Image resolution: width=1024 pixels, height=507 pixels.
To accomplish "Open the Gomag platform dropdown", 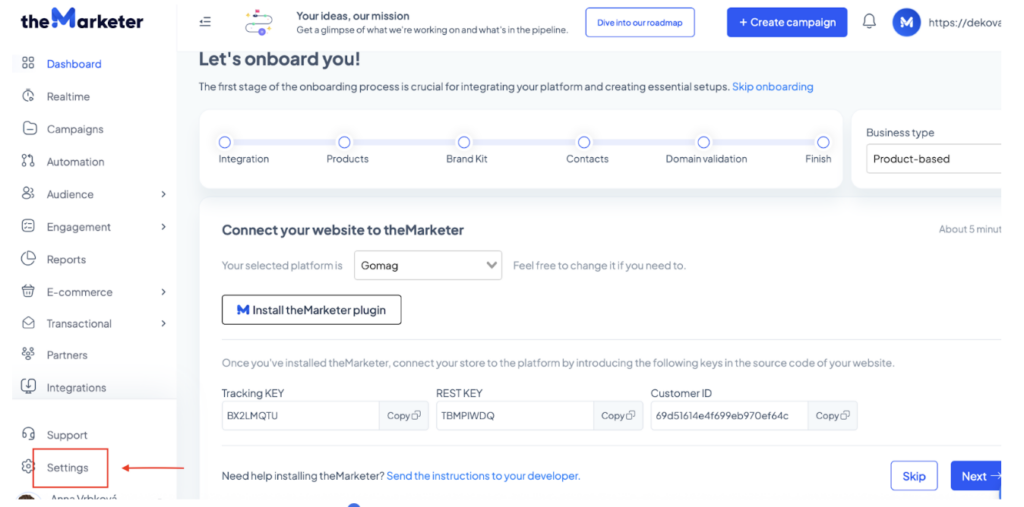I will [x=427, y=266].
